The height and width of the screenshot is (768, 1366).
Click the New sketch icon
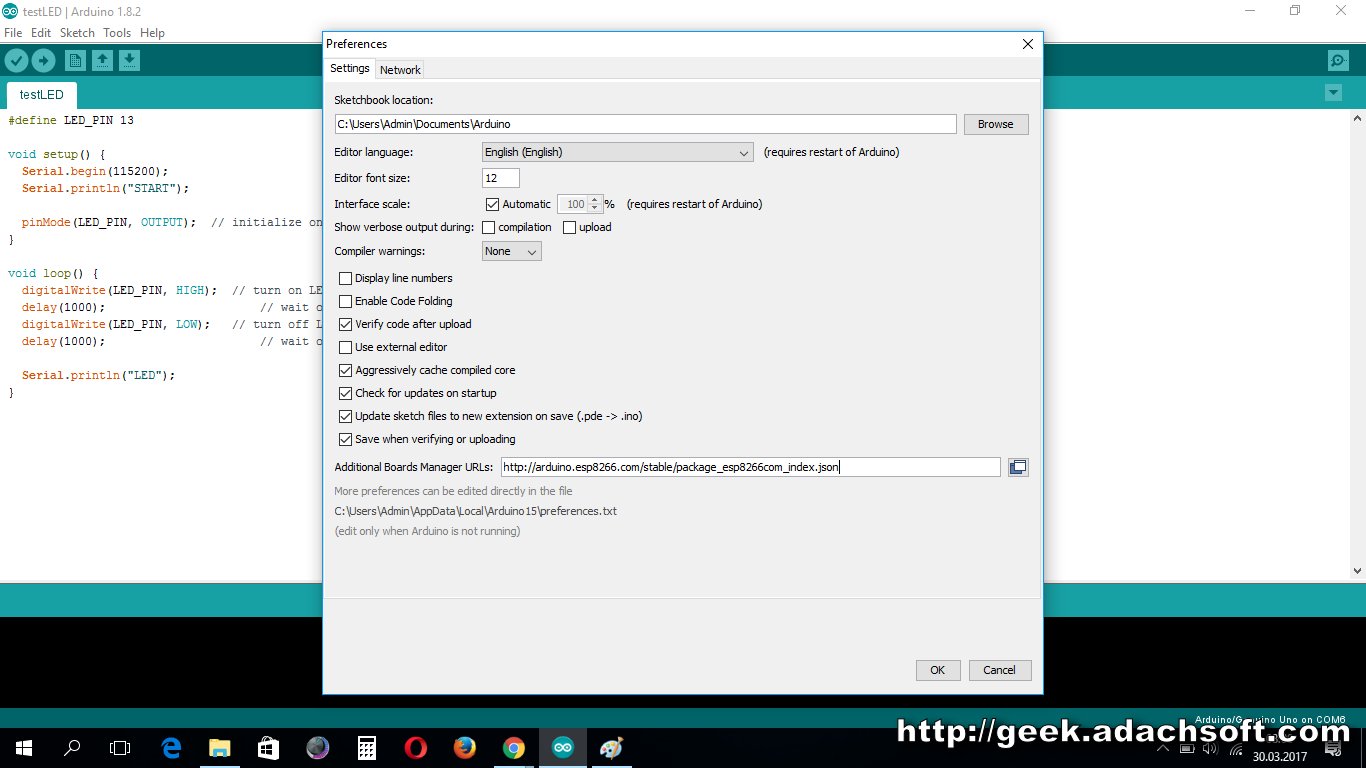[75, 61]
